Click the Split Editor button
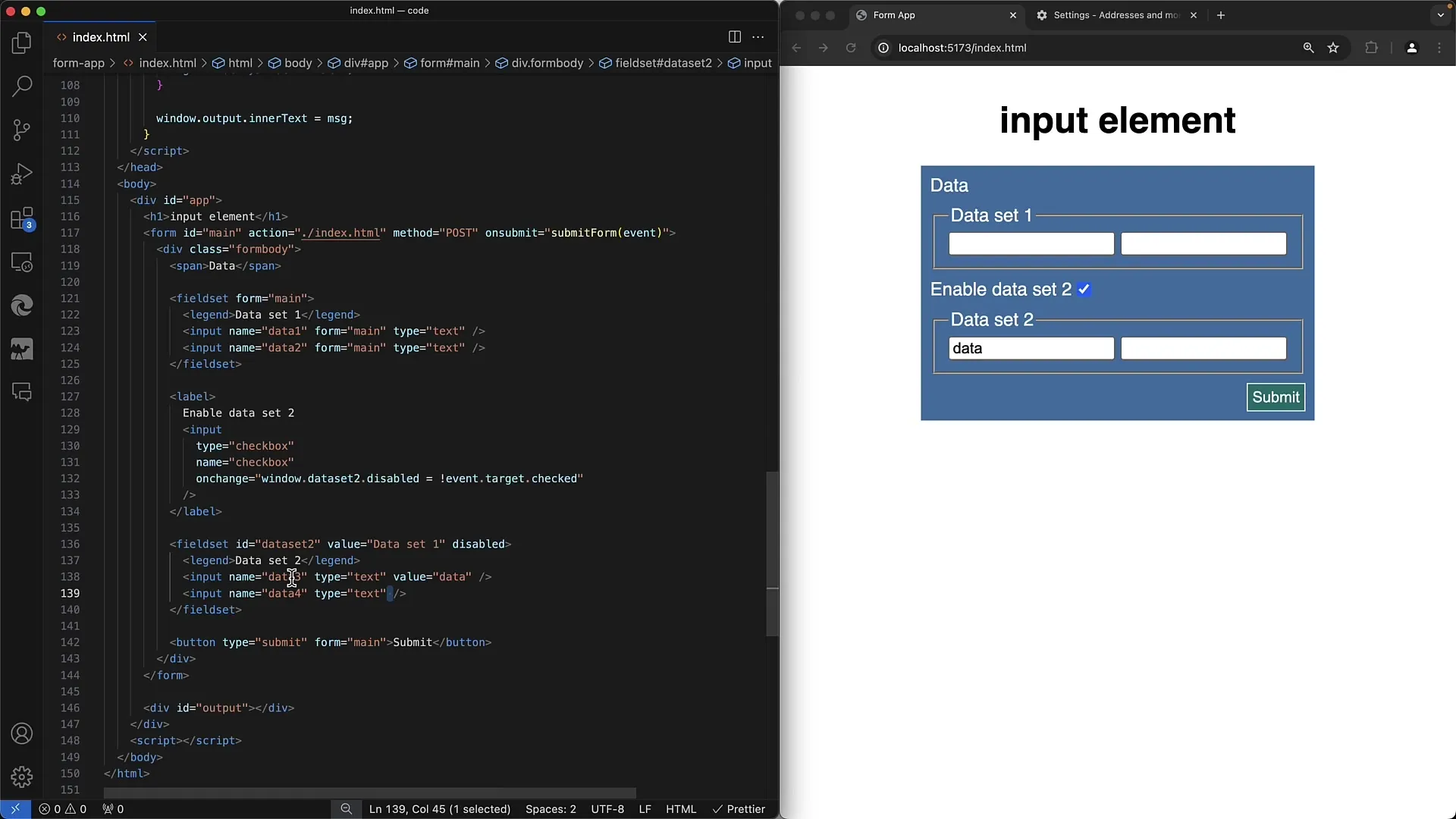 (x=734, y=37)
